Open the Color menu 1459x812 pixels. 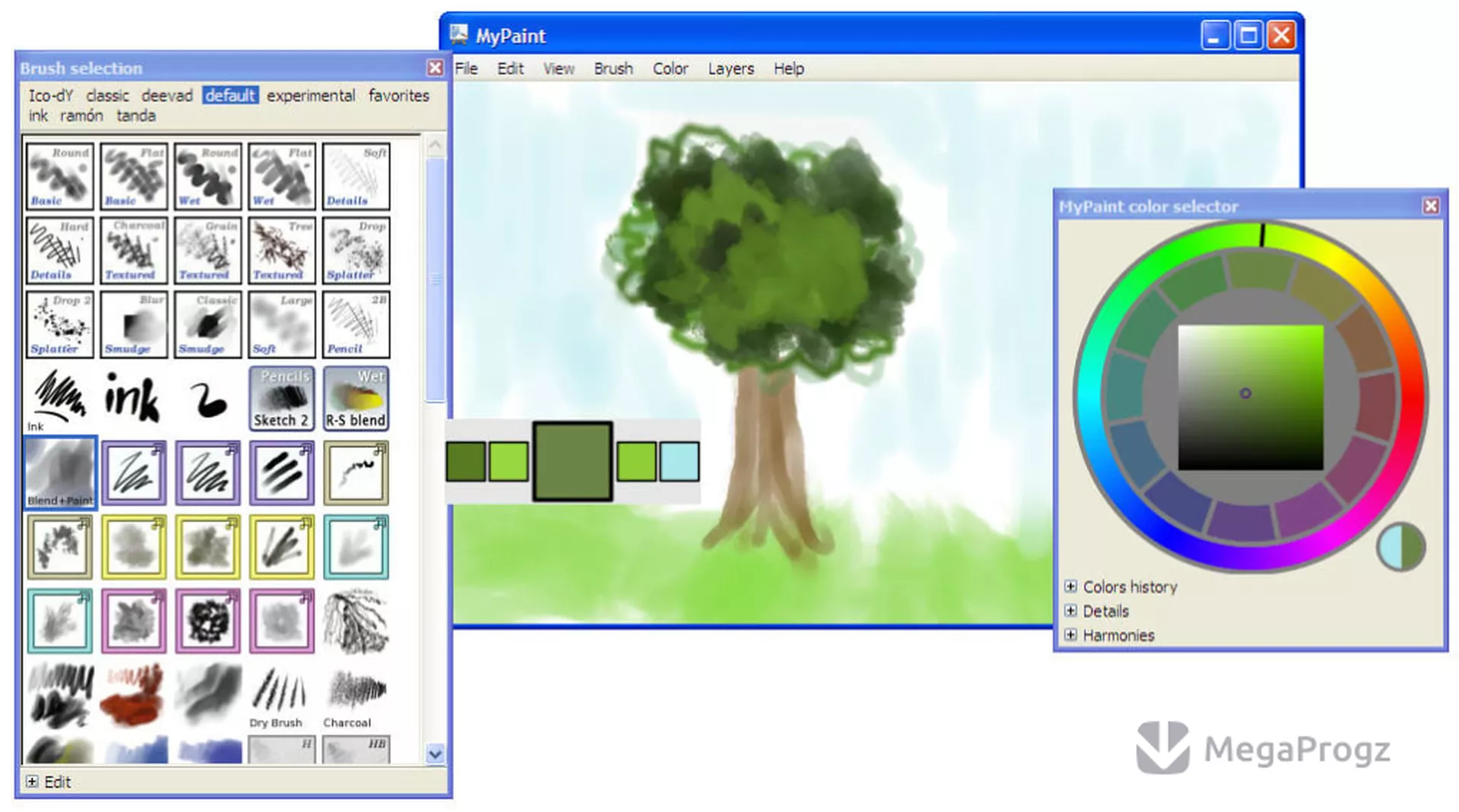pyautogui.click(x=670, y=68)
